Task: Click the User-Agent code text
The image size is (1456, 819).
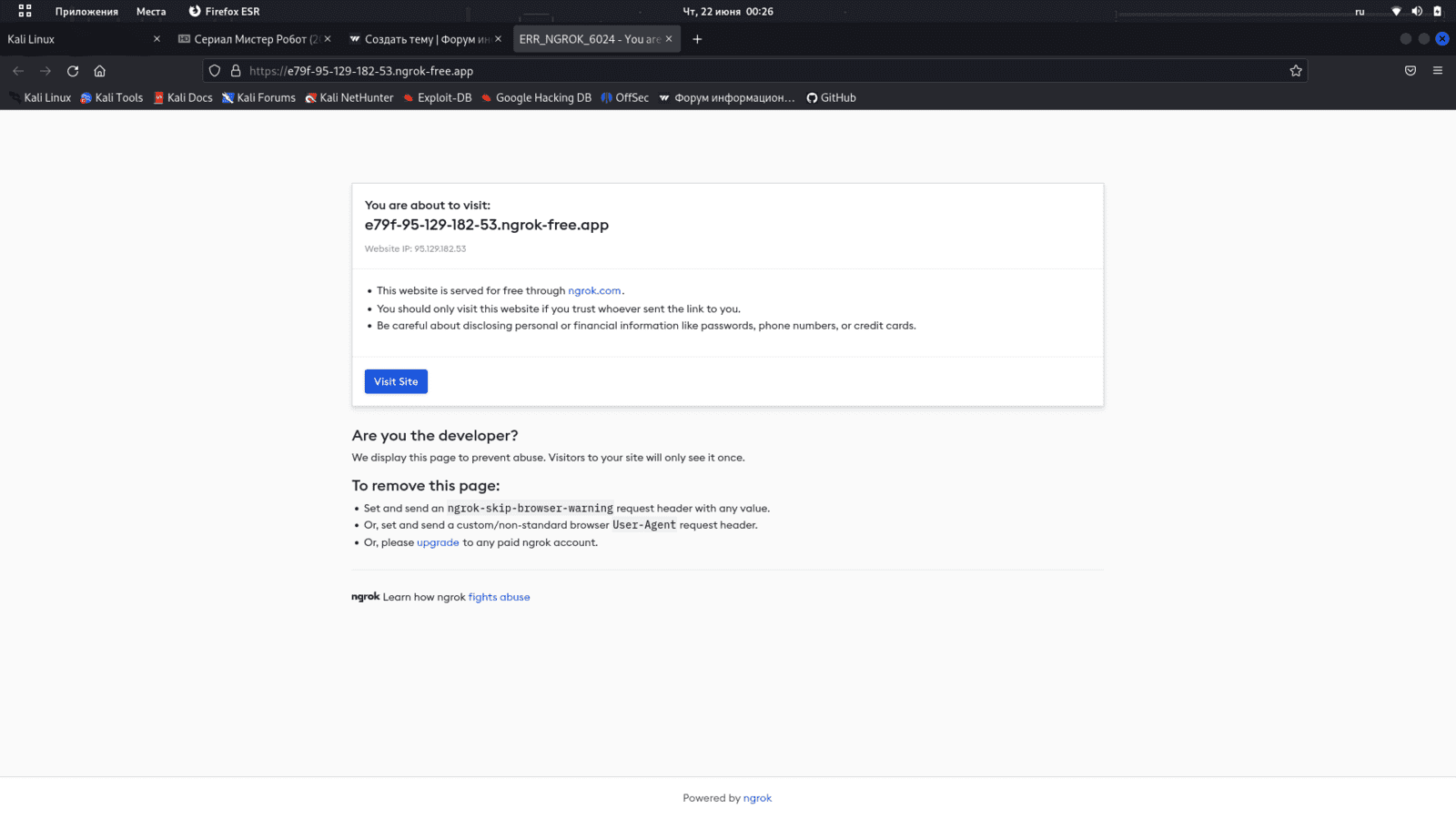Action: tap(644, 525)
